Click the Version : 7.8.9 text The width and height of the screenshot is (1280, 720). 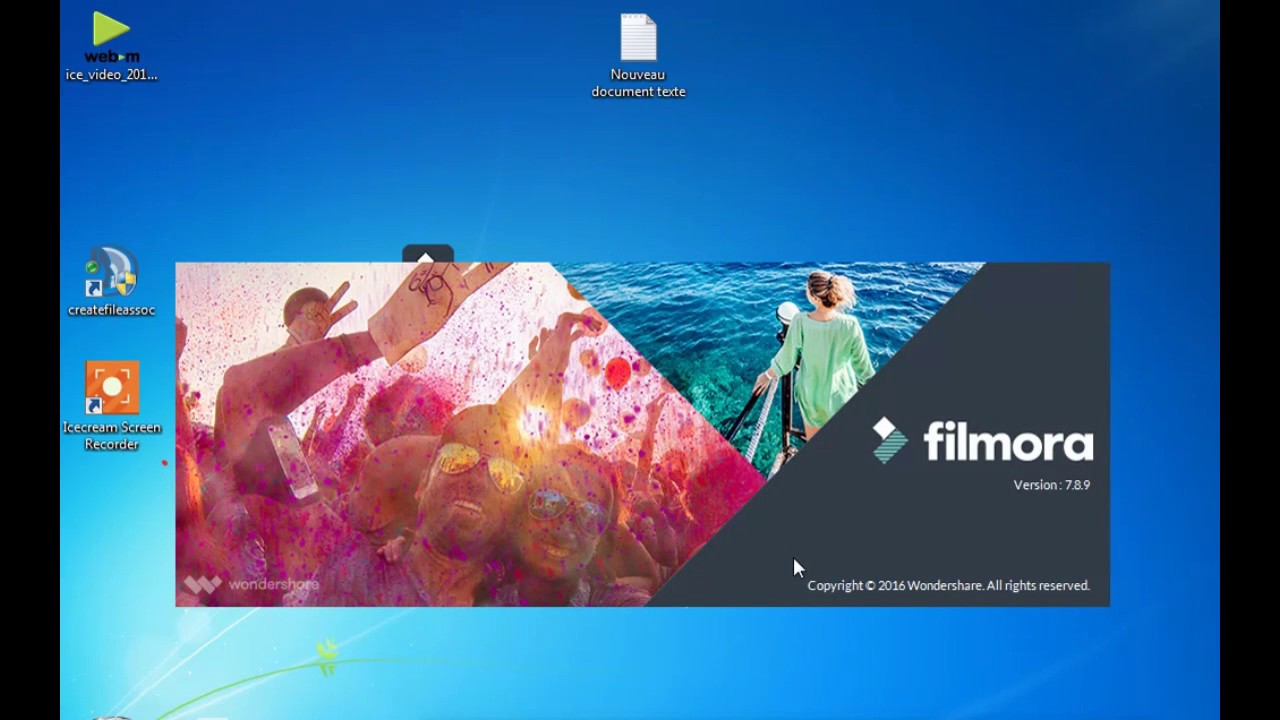point(1051,485)
